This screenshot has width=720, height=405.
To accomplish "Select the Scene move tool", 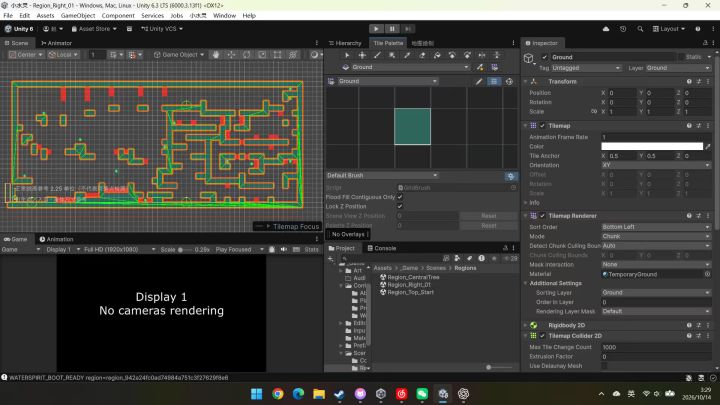I will click(x=231, y=55).
